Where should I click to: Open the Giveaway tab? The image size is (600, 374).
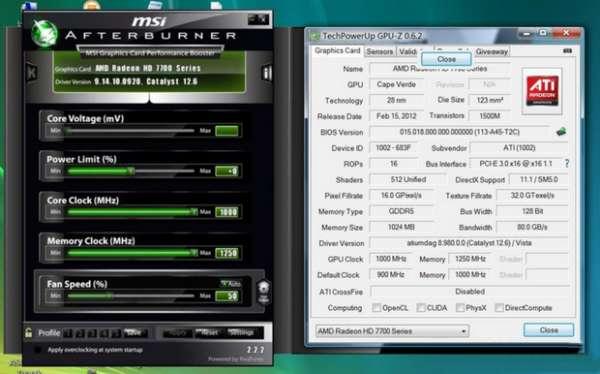pyautogui.click(x=492, y=51)
